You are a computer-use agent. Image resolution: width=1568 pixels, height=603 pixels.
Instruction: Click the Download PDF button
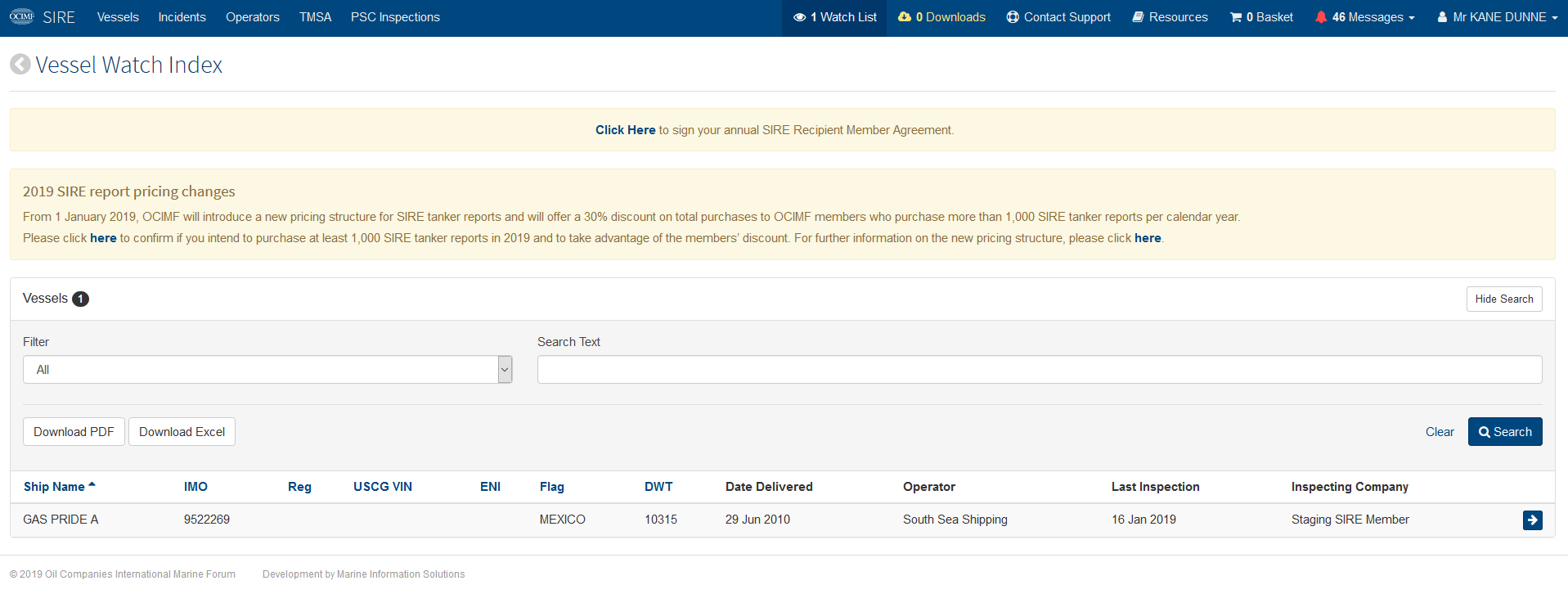point(74,432)
